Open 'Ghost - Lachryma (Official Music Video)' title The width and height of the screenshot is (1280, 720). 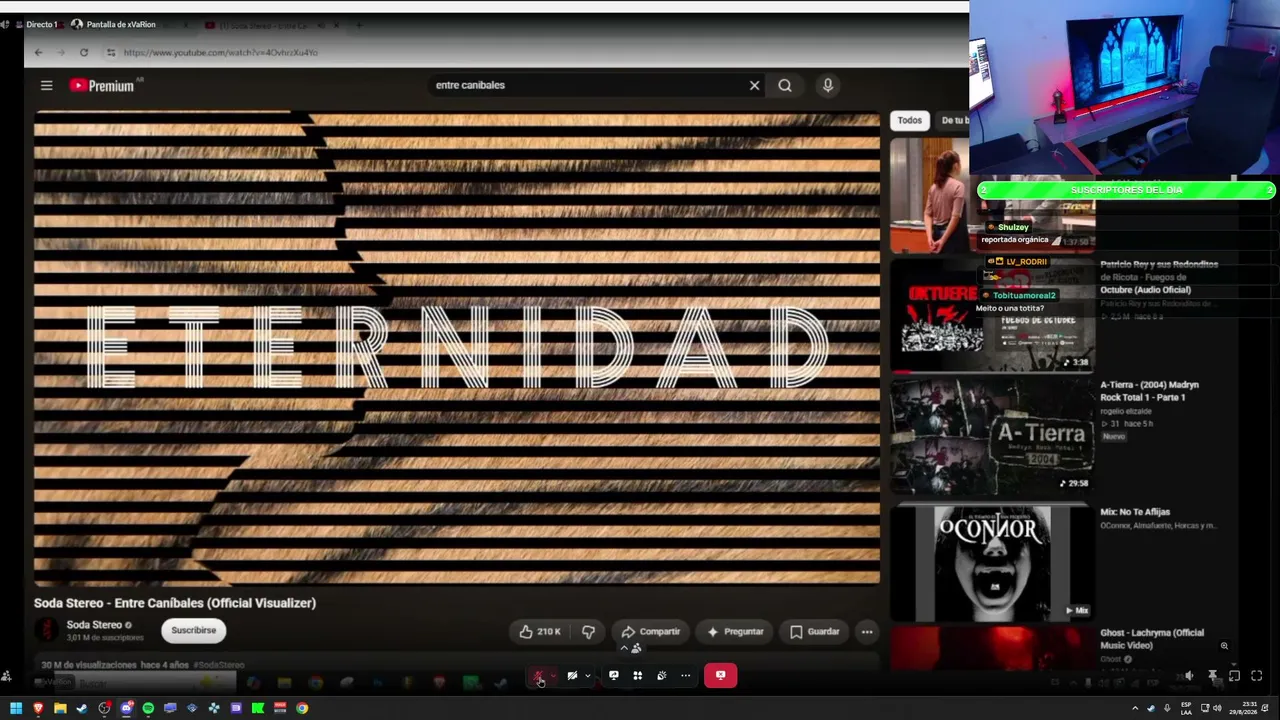1152,639
